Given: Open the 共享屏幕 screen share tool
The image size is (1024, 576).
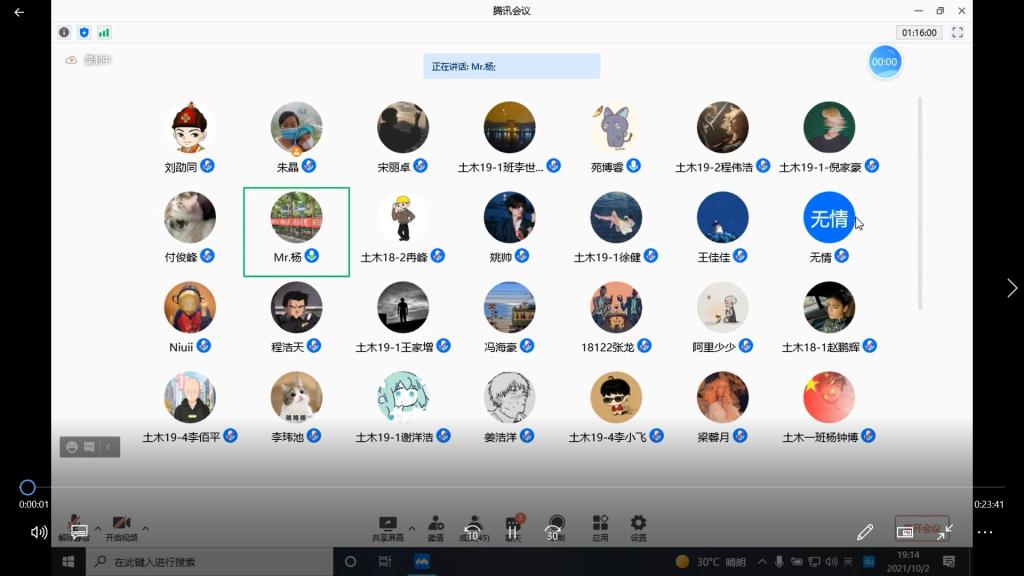Looking at the screenshot, I should [x=388, y=526].
